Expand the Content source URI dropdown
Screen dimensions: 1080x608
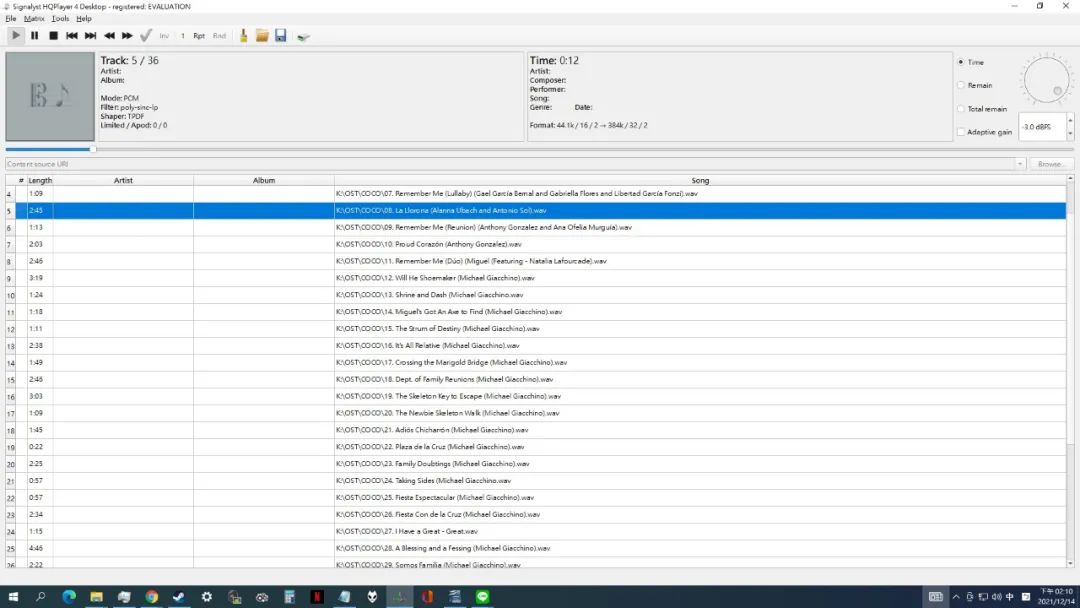1020,164
